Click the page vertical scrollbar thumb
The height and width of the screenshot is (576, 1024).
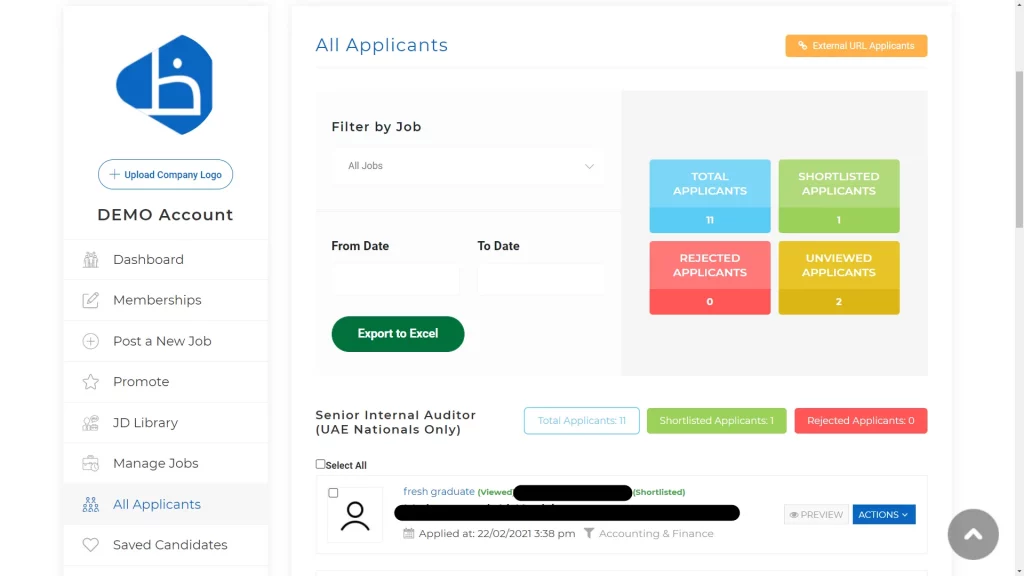[x=1019, y=150]
